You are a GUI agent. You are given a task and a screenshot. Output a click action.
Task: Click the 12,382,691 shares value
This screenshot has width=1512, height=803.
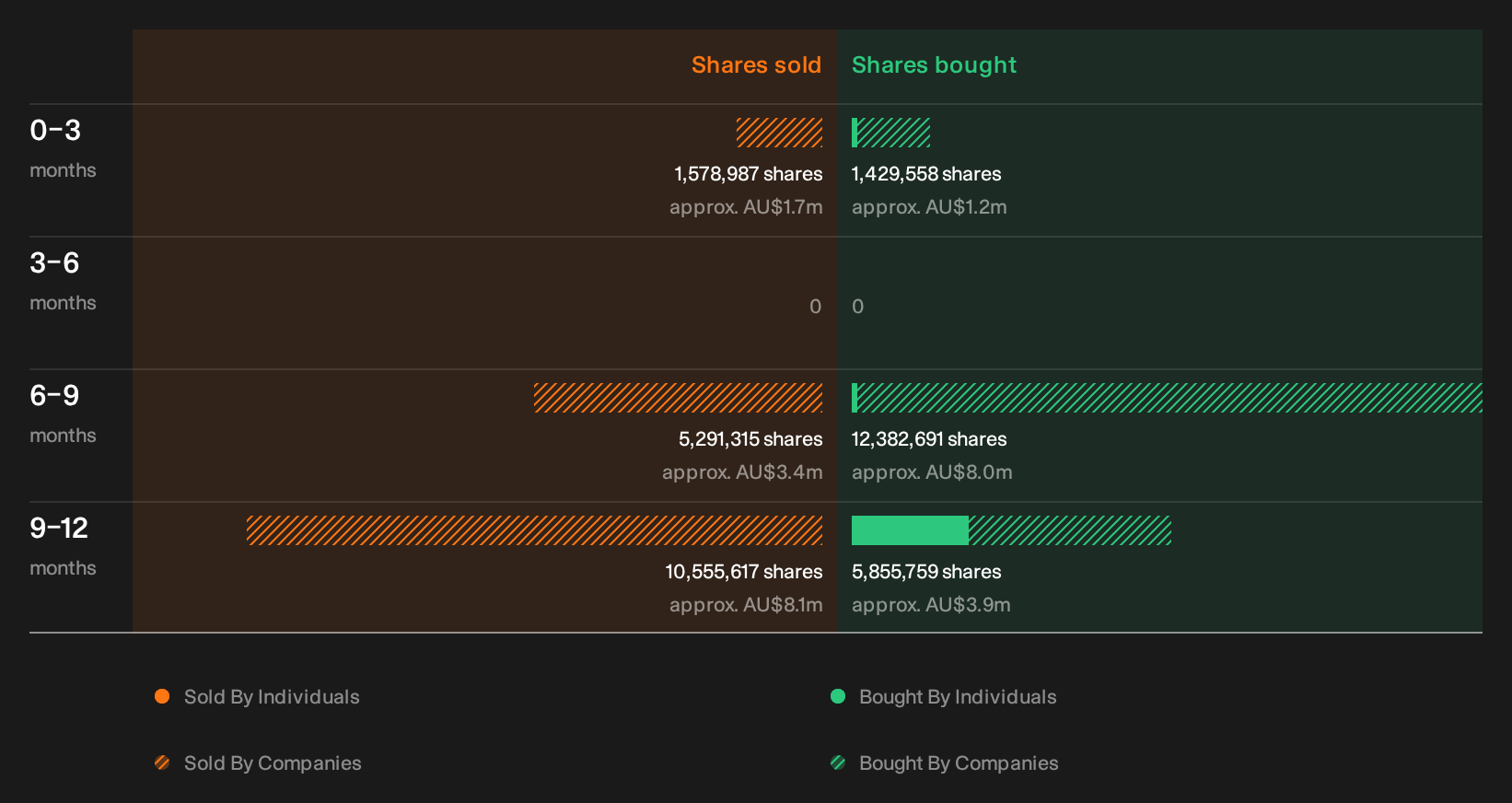tap(929, 439)
